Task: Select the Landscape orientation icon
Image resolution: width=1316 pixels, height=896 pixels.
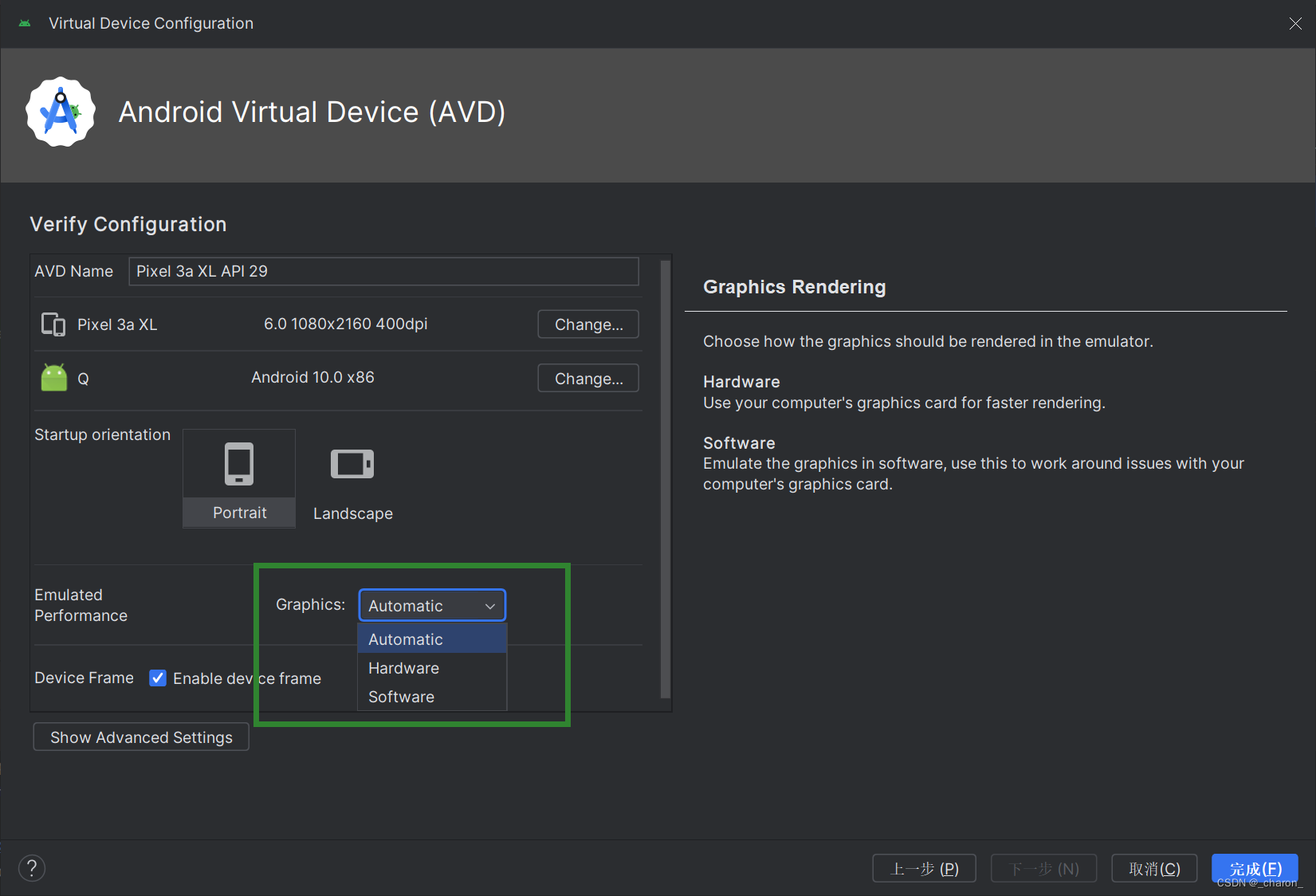Action: coord(352,464)
